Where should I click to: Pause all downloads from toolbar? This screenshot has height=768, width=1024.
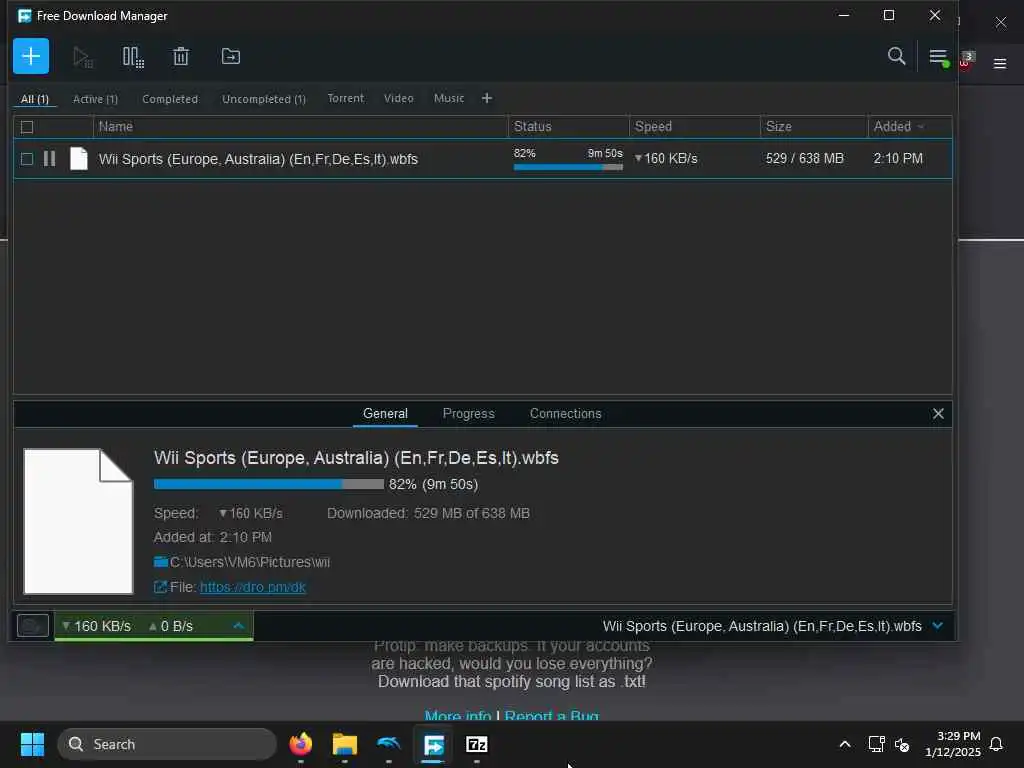pyautogui.click(x=133, y=57)
